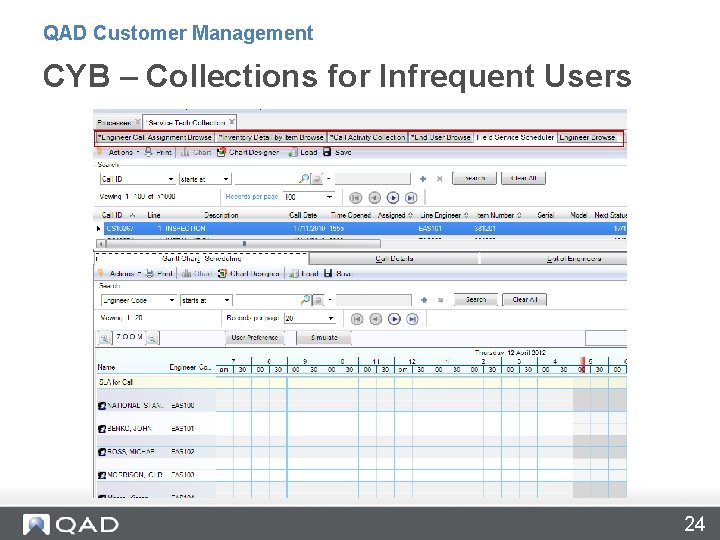720x540 pixels.
Task: Click engineer icon beside ROSS, MICHAEL row
Action: 102,451
